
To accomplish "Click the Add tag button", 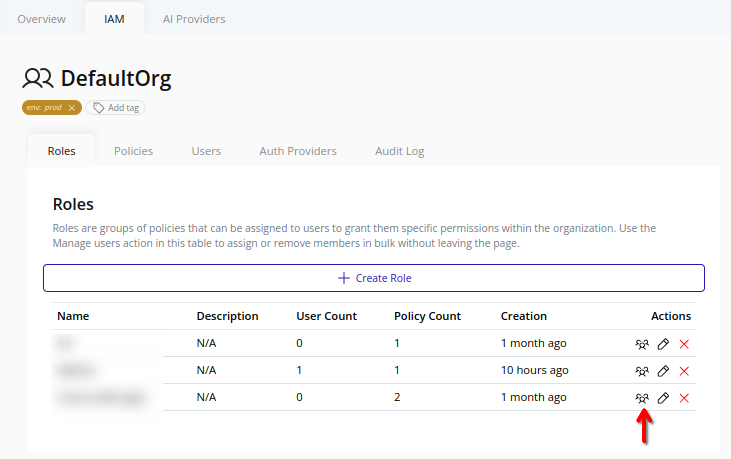I will click(x=116, y=108).
